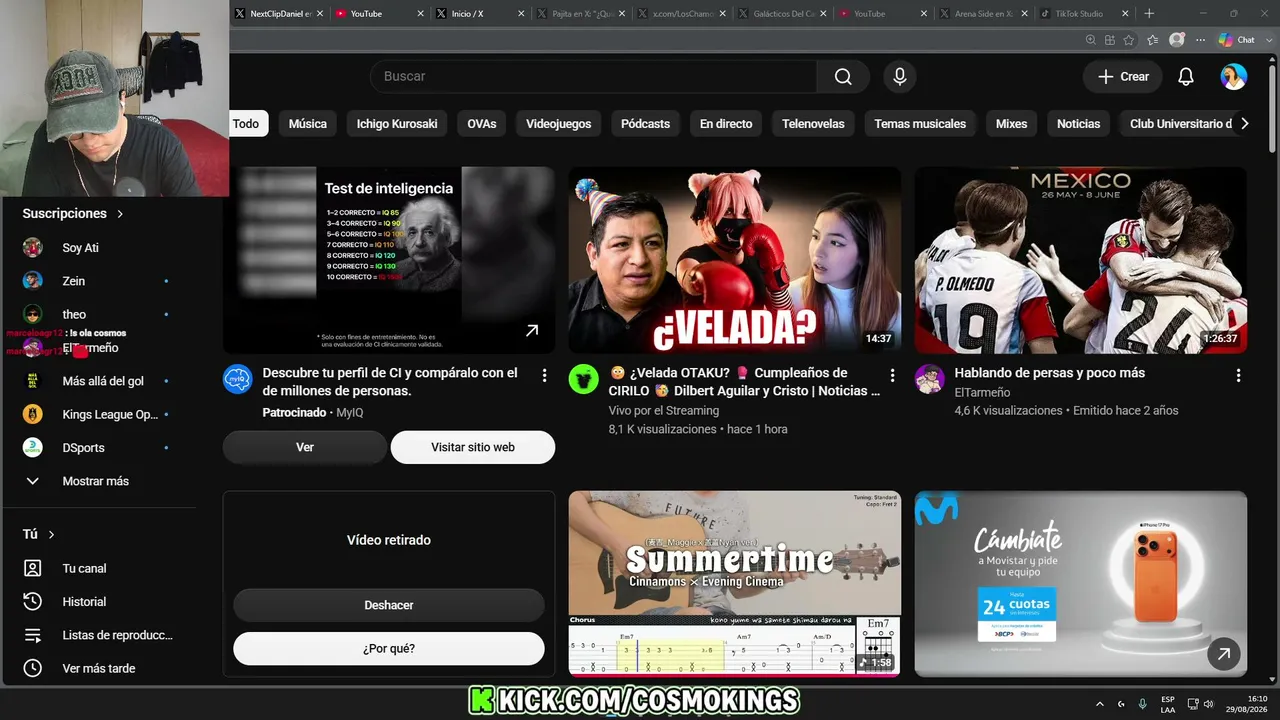Image resolution: width=1280 pixels, height=720 pixels.
Task: Open the Mexico football video thumbnail
Action: pos(1081,260)
